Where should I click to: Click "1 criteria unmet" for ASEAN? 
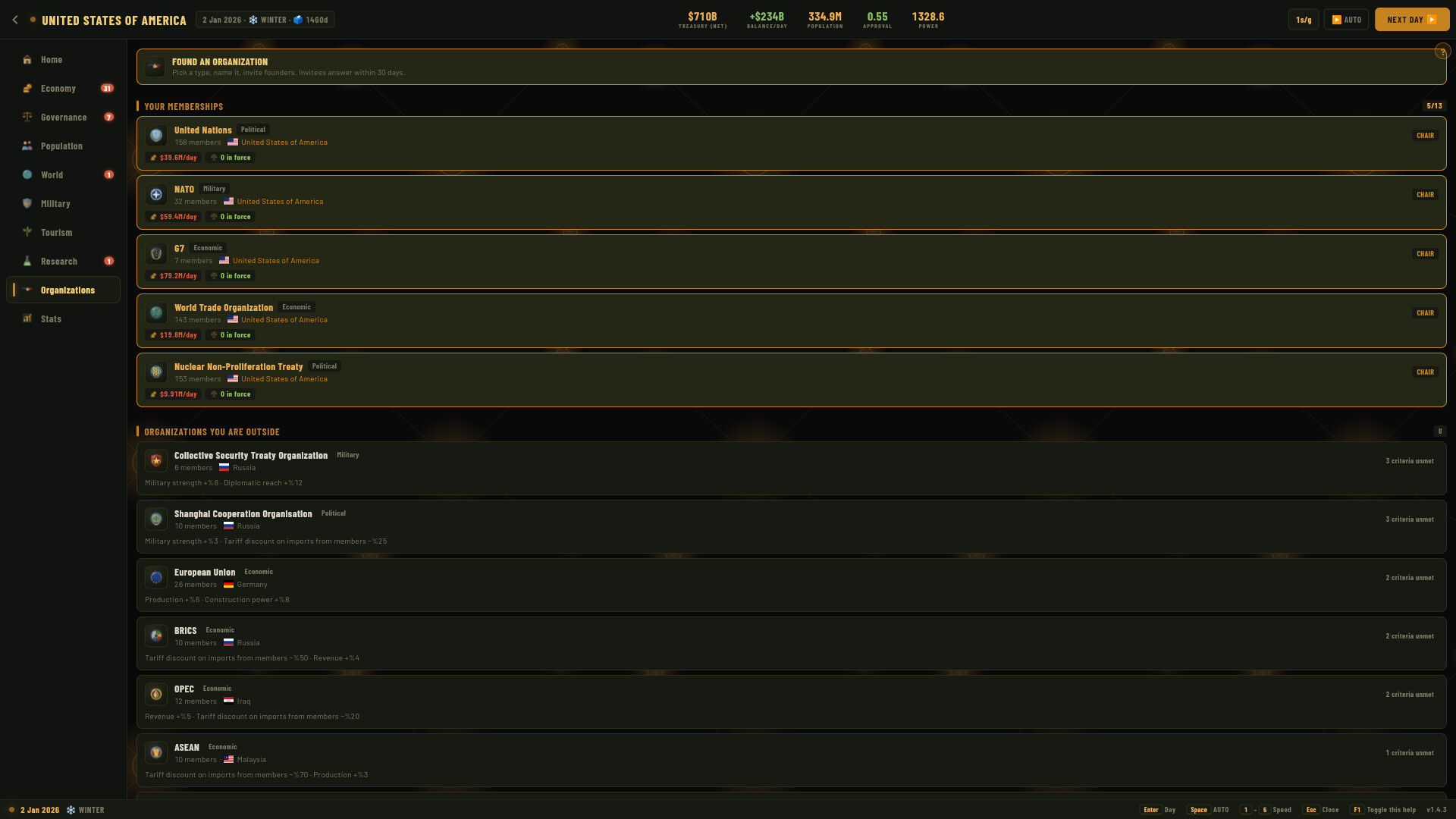tap(1410, 753)
